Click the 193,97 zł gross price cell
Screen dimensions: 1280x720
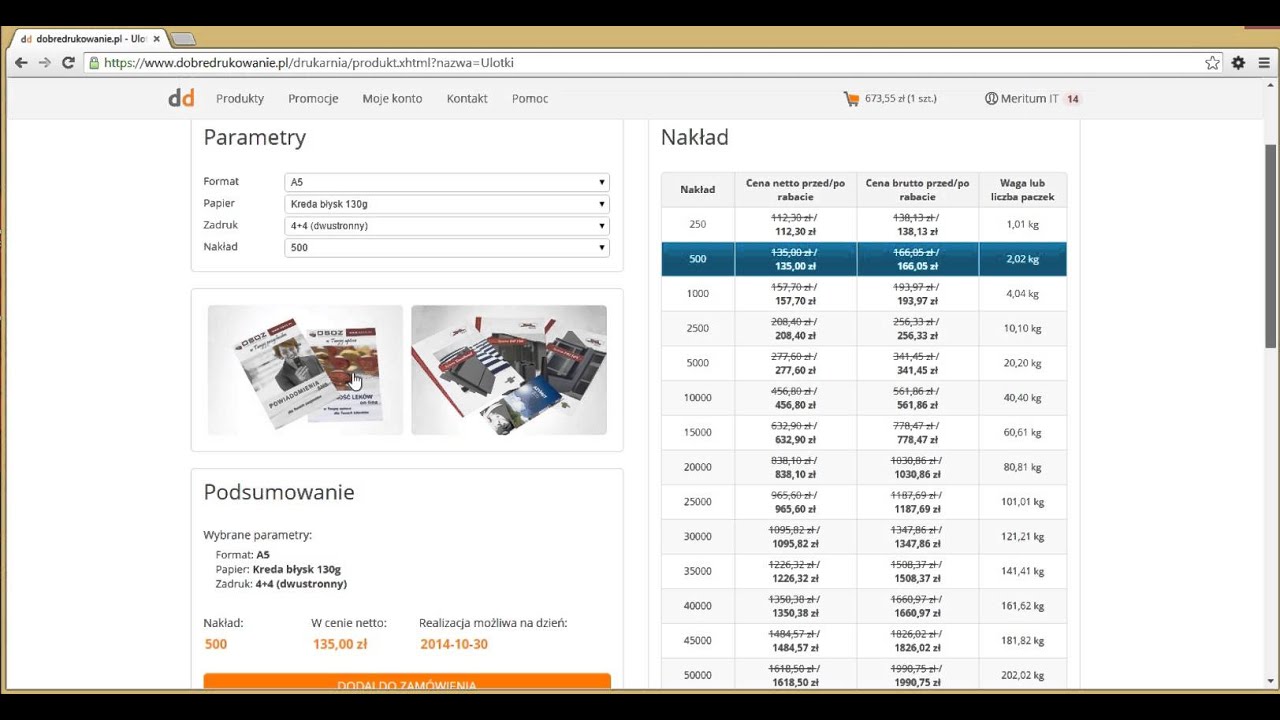(917, 294)
